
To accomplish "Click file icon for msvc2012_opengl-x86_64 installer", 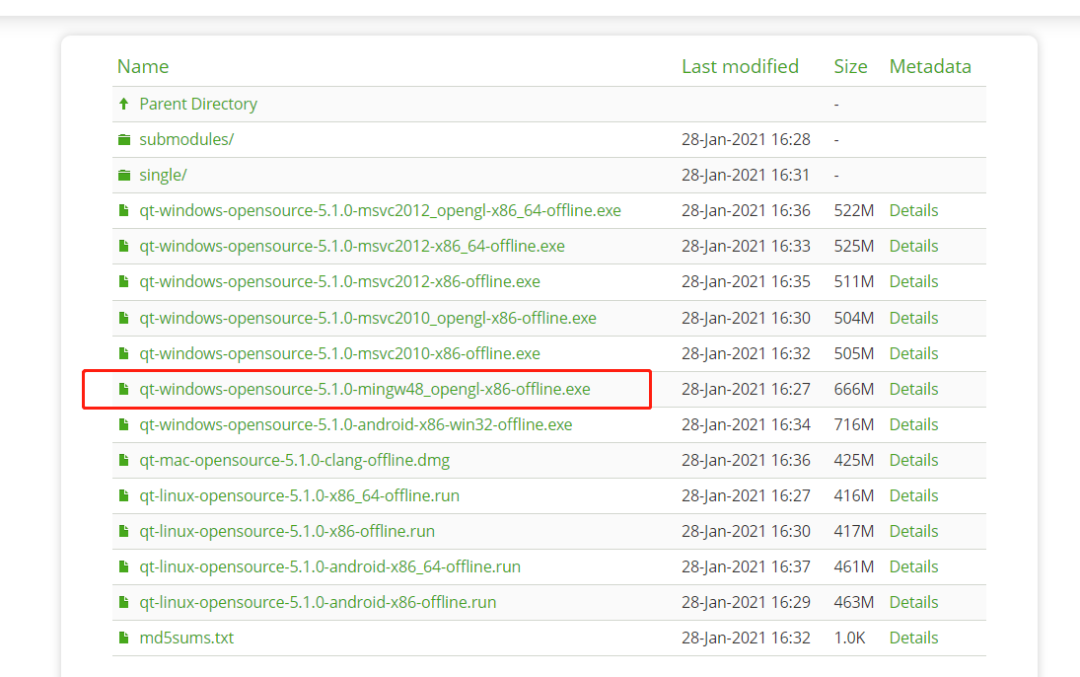I will (124, 211).
